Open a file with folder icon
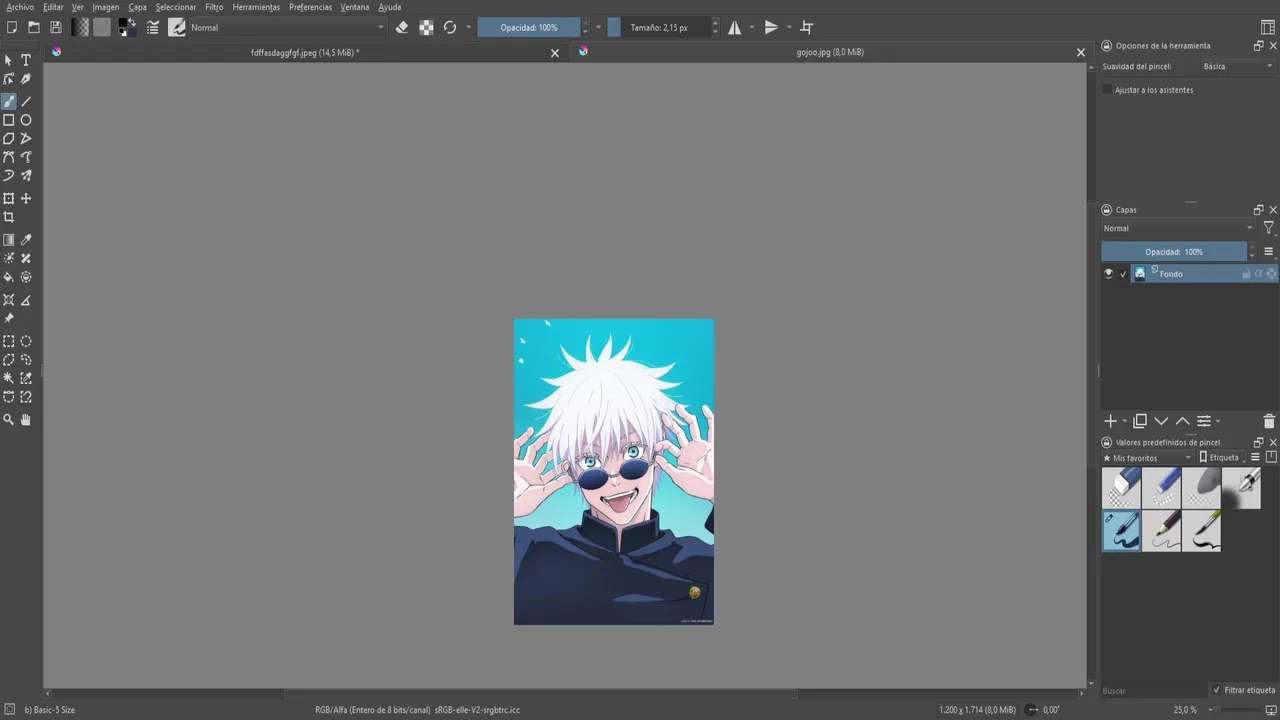This screenshot has width=1280, height=720. 34,28
